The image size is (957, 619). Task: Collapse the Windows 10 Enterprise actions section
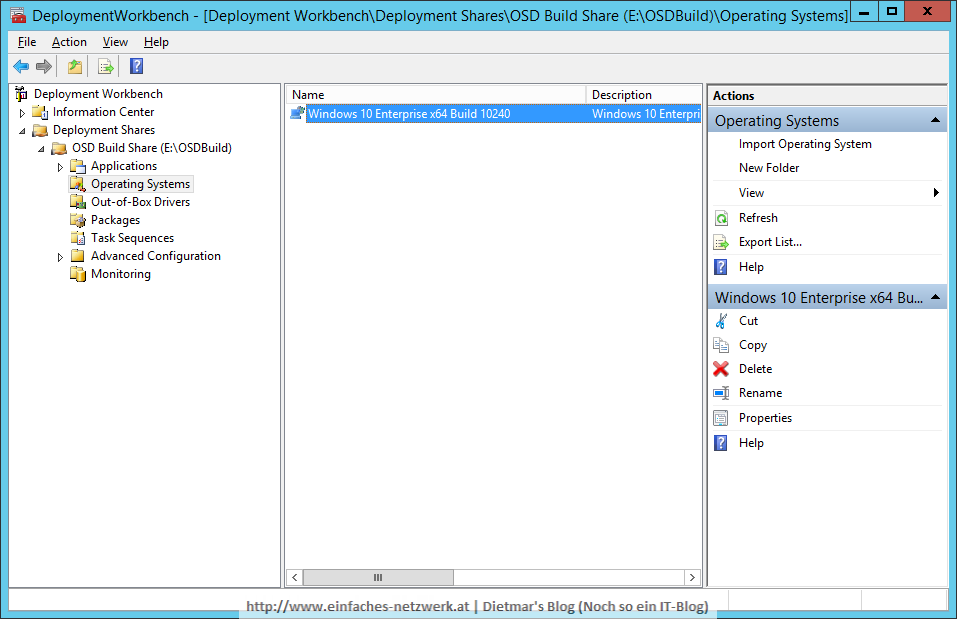tap(935, 297)
